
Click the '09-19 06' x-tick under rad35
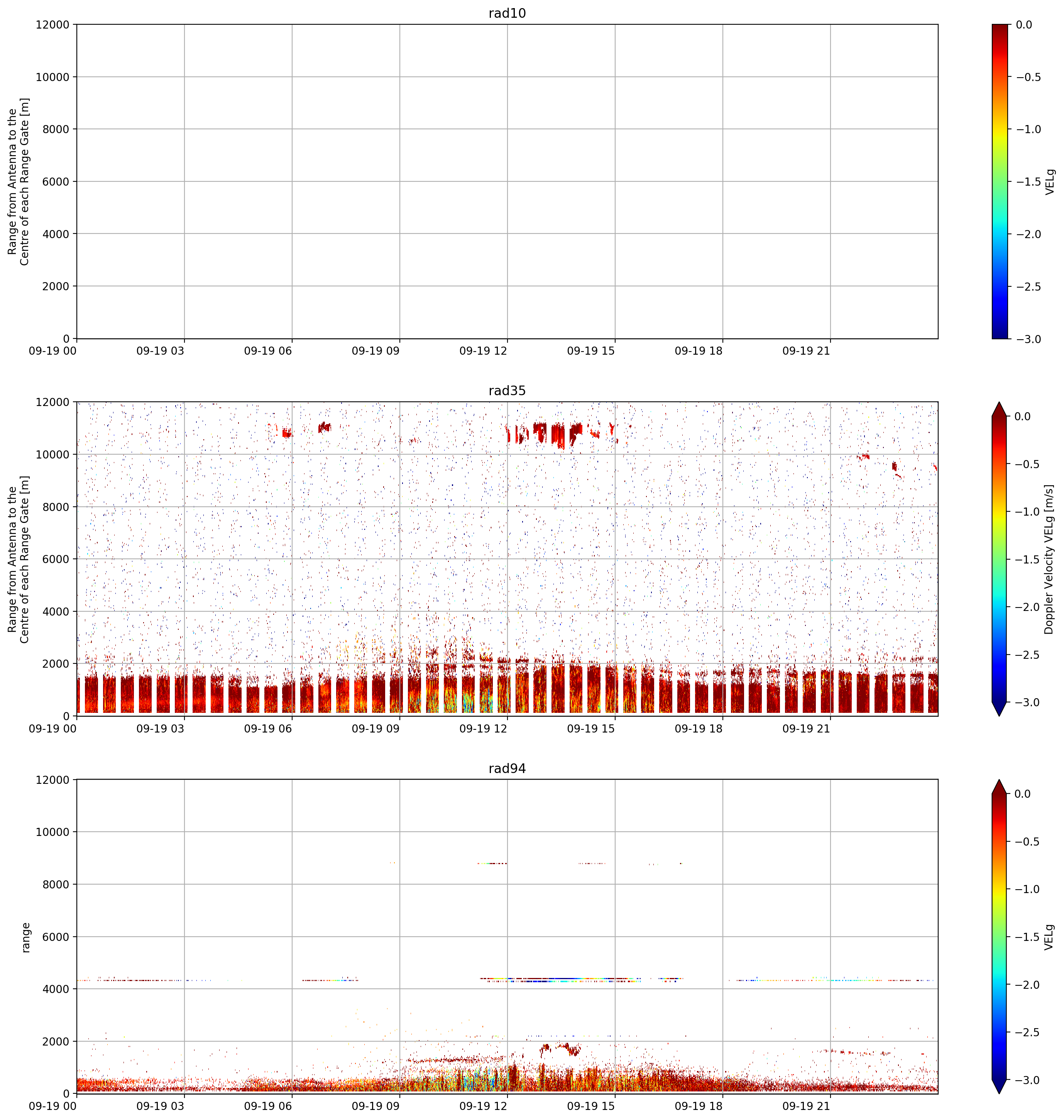[268, 729]
